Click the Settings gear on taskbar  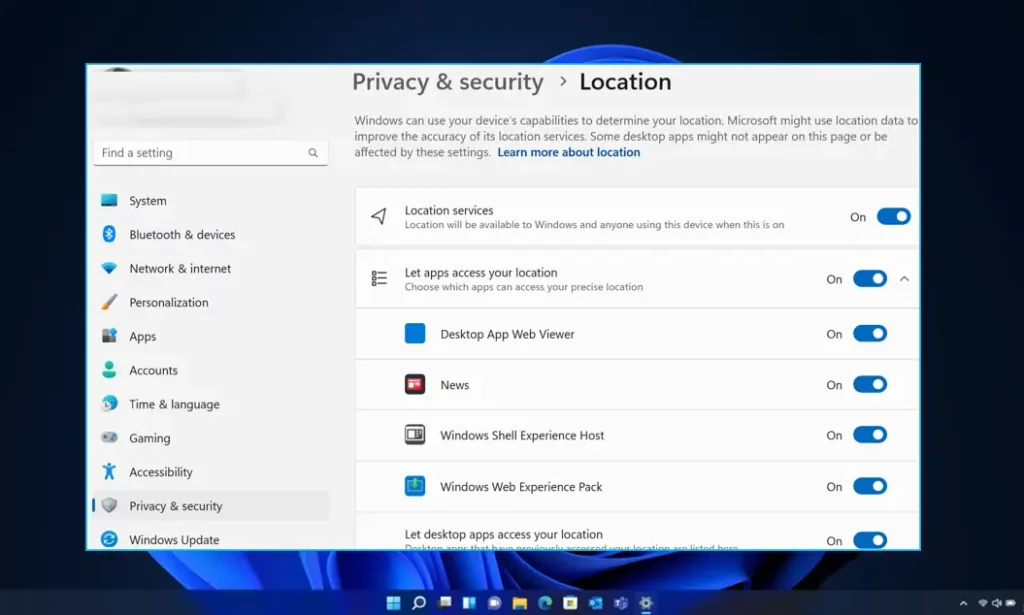(x=646, y=603)
